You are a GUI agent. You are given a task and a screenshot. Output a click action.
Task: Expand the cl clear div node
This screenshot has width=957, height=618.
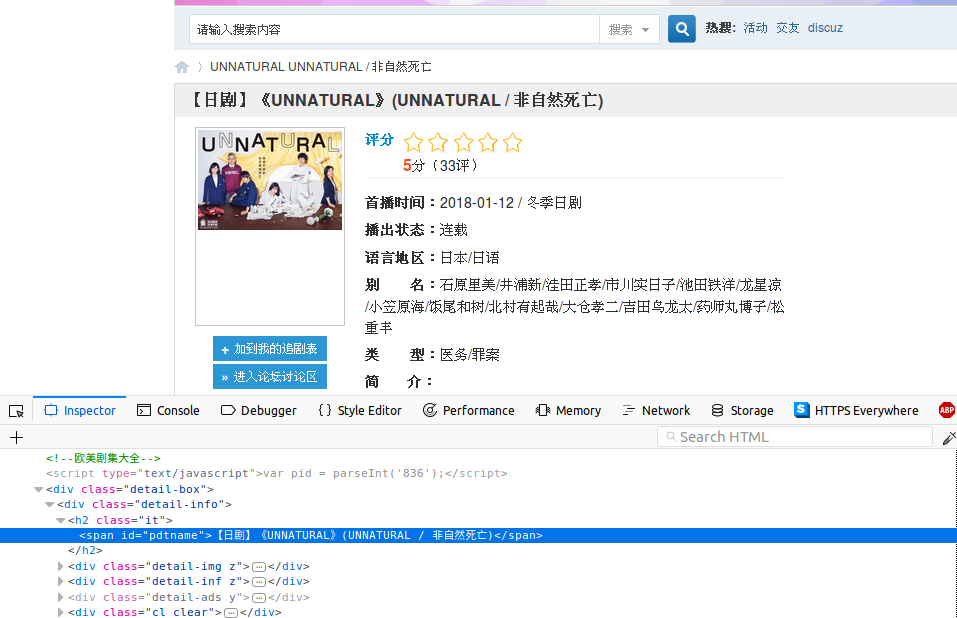(x=60, y=612)
